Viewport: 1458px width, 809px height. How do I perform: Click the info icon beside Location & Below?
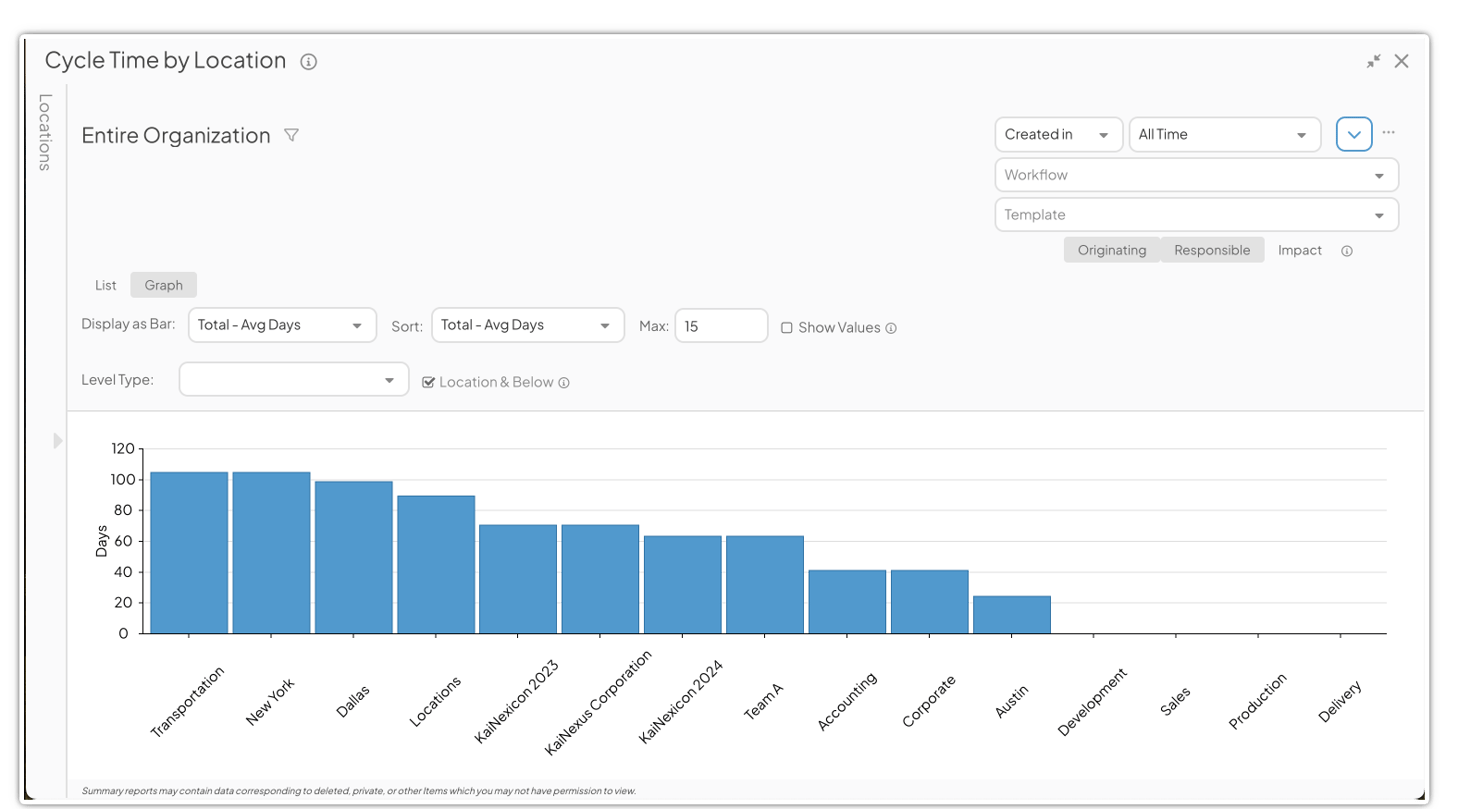563,381
